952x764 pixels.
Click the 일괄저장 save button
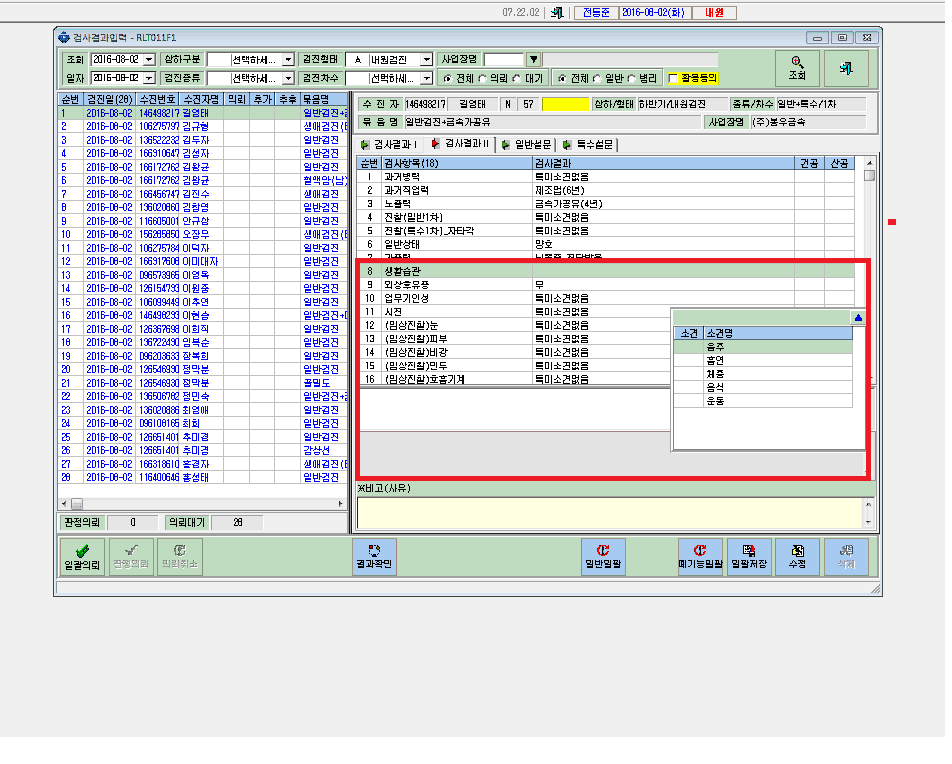749,557
